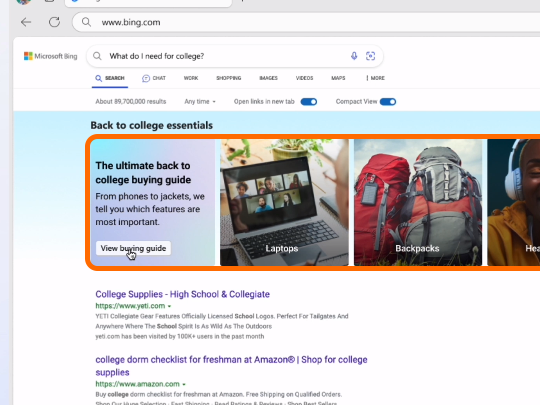Open the Any time filter dropdown

(x=200, y=102)
